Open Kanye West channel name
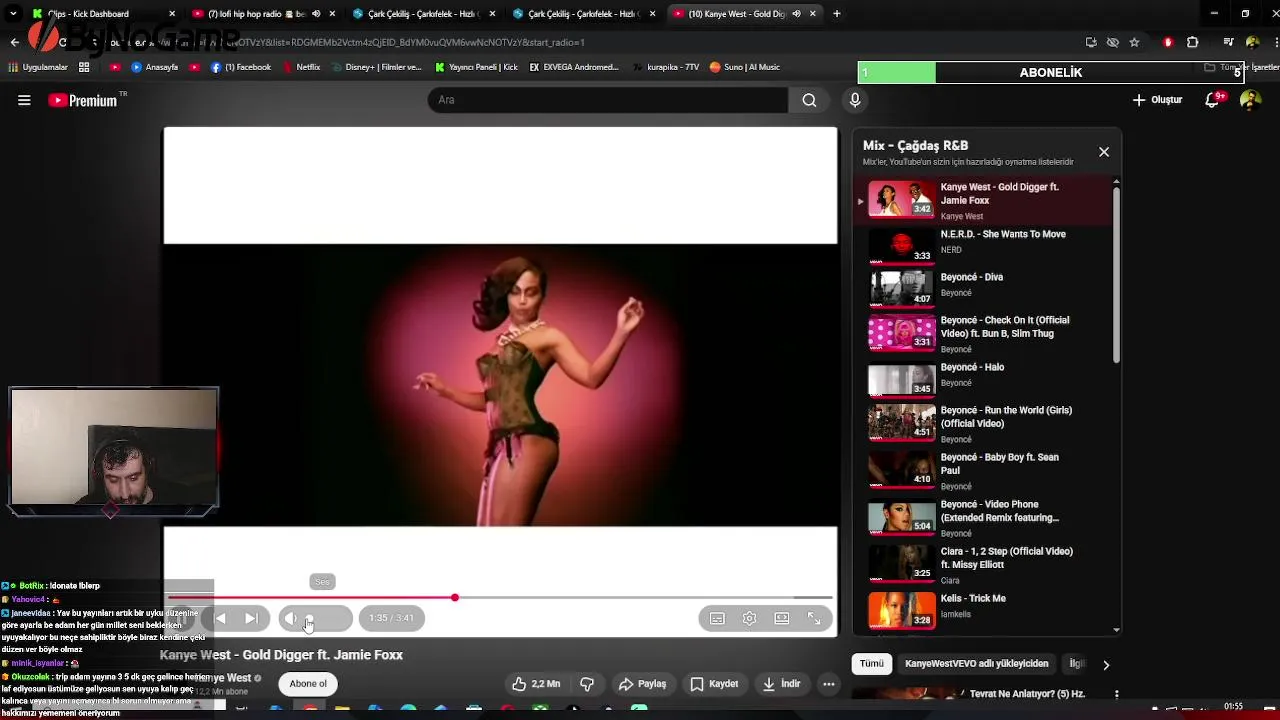Viewport: 1280px width, 720px height. tap(224, 678)
